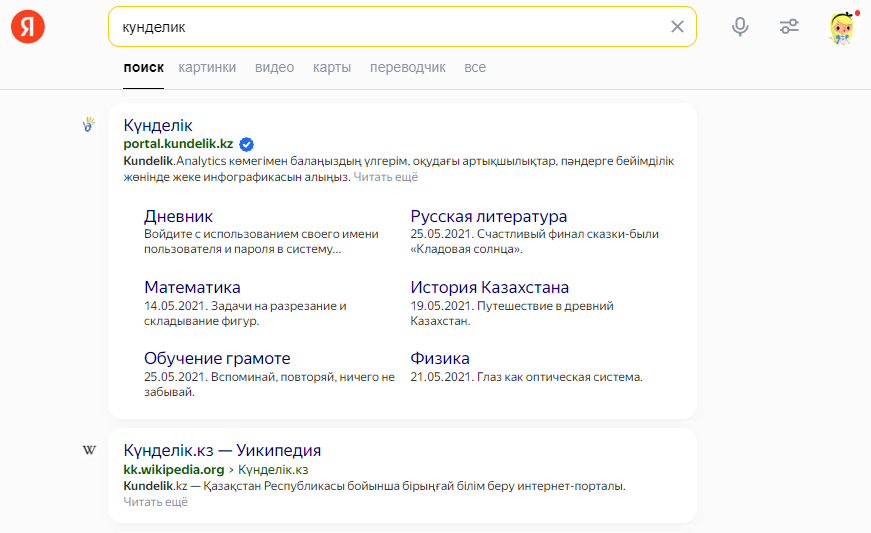Open the user profile avatar

842,28
